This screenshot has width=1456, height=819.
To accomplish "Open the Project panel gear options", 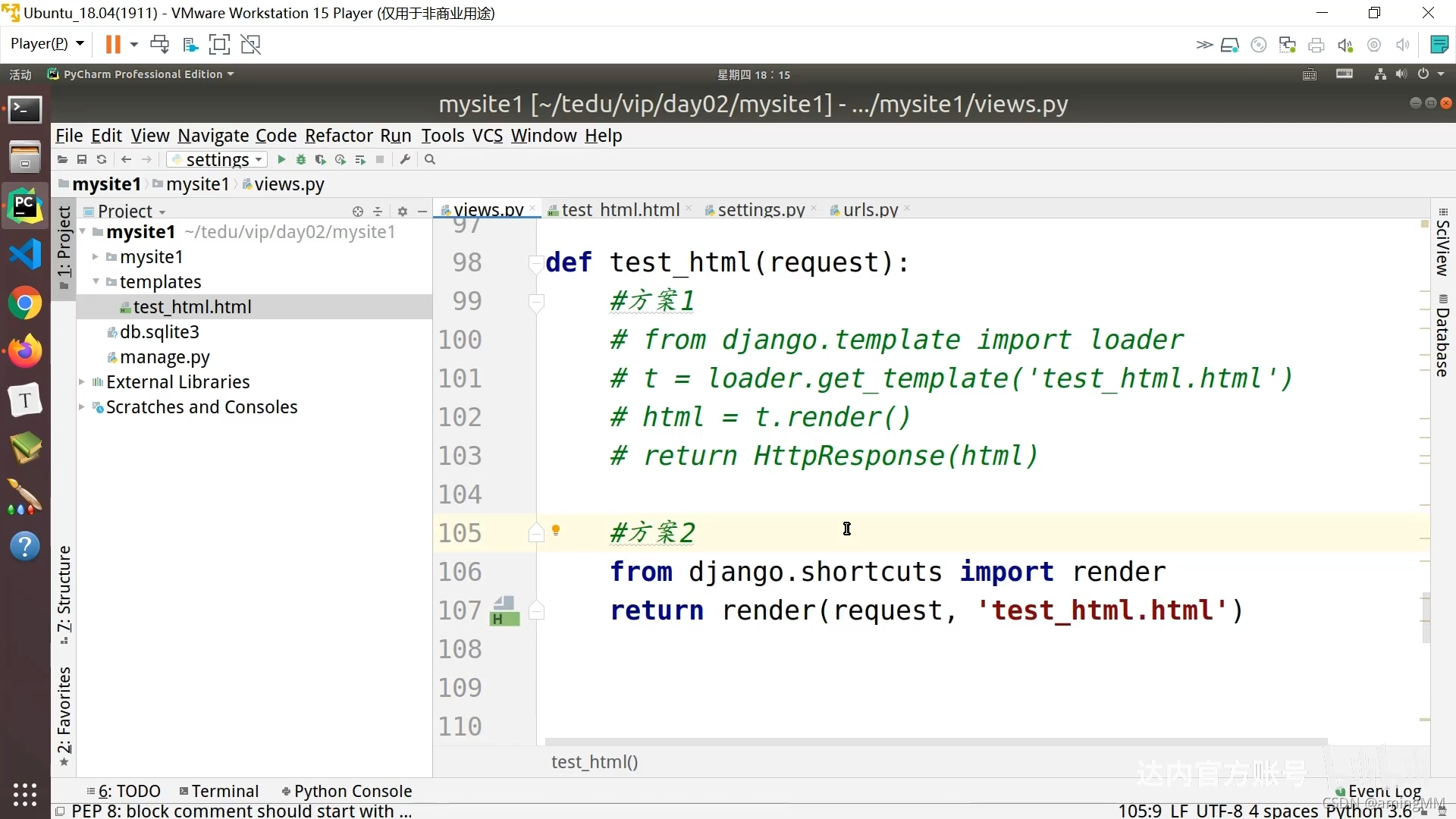I will coord(403,212).
